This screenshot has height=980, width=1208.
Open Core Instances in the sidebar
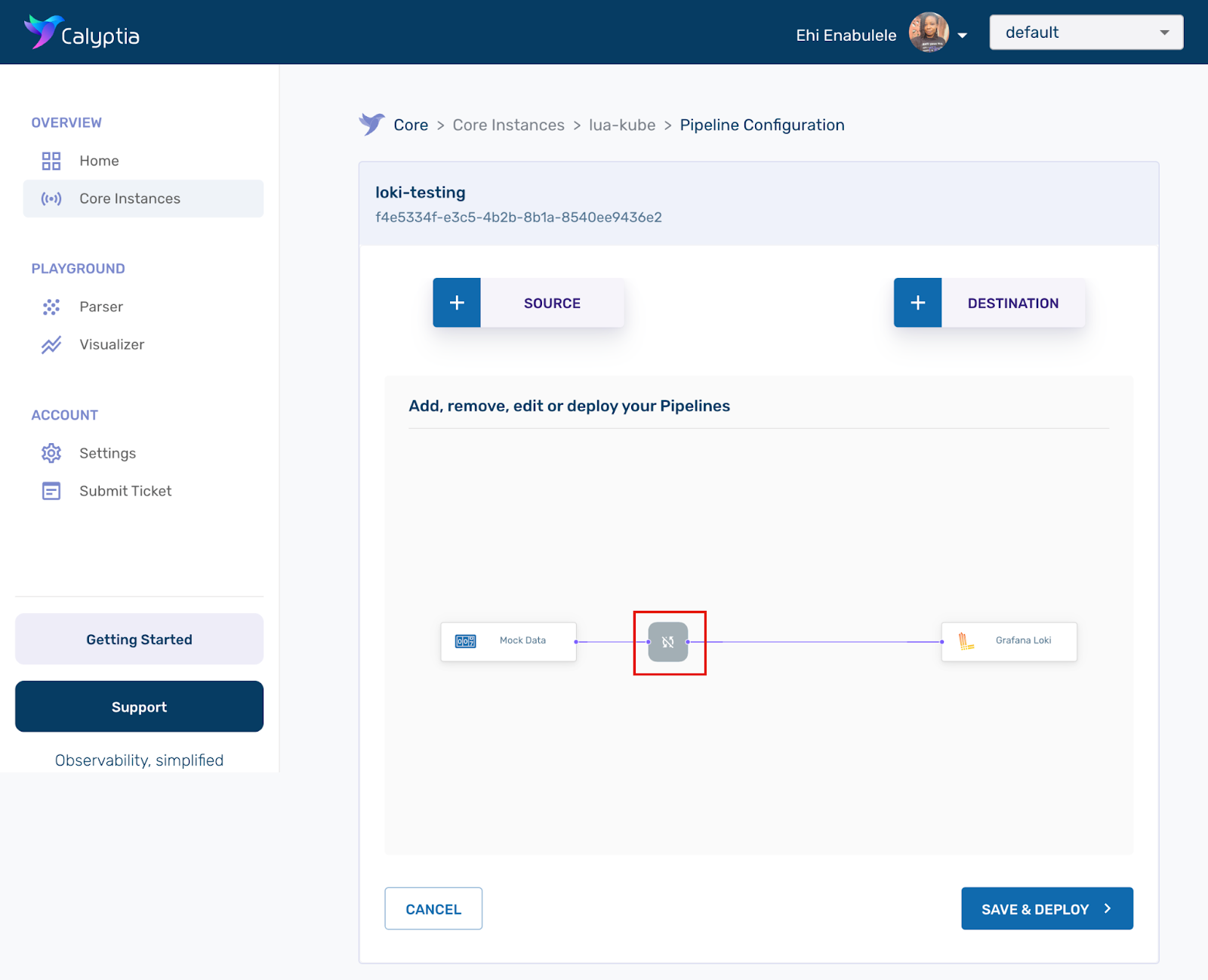[143, 199]
